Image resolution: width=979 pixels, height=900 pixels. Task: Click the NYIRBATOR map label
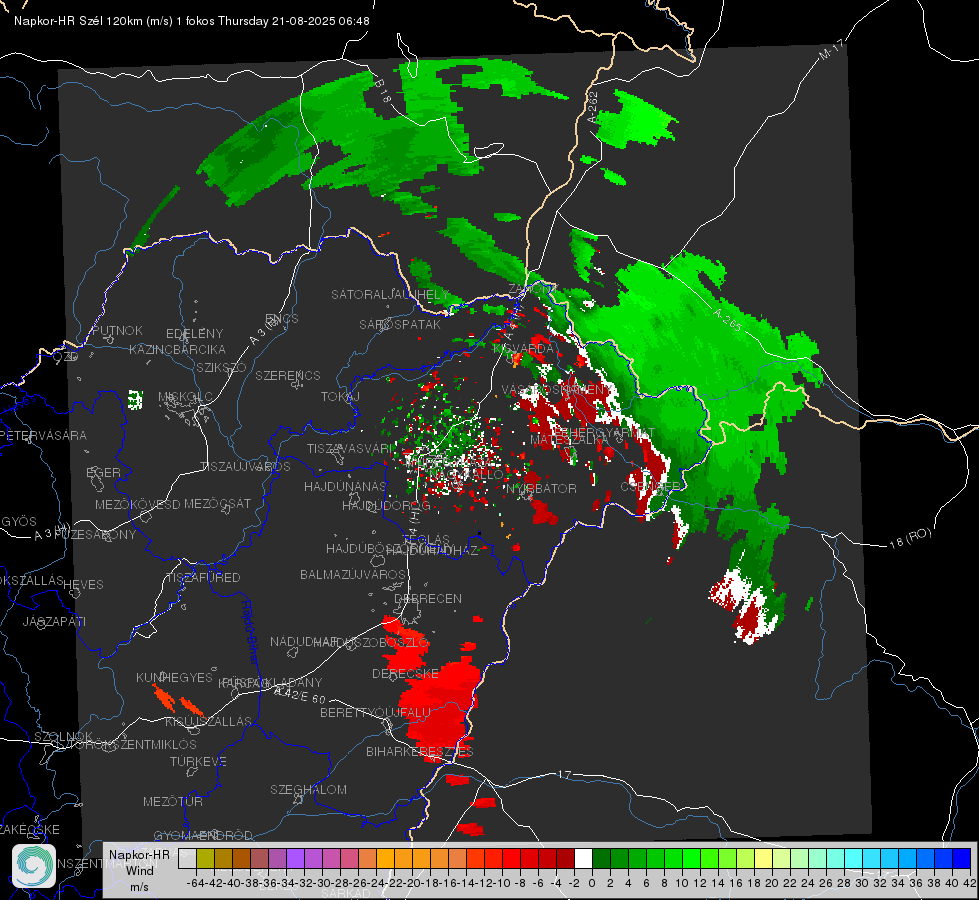(541, 488)
